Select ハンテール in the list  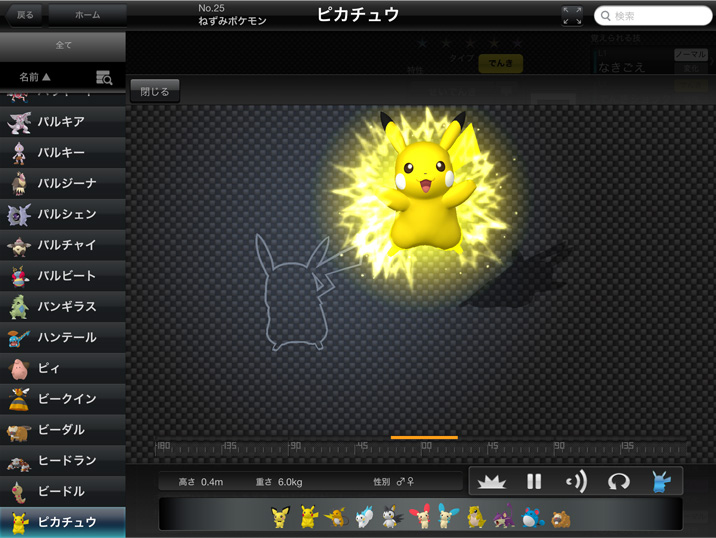pos(63,338)
